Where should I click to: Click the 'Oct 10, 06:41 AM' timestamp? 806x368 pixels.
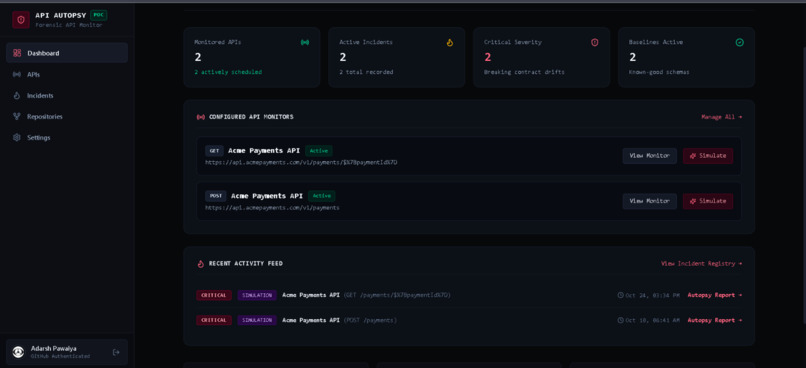pos(652,320)
